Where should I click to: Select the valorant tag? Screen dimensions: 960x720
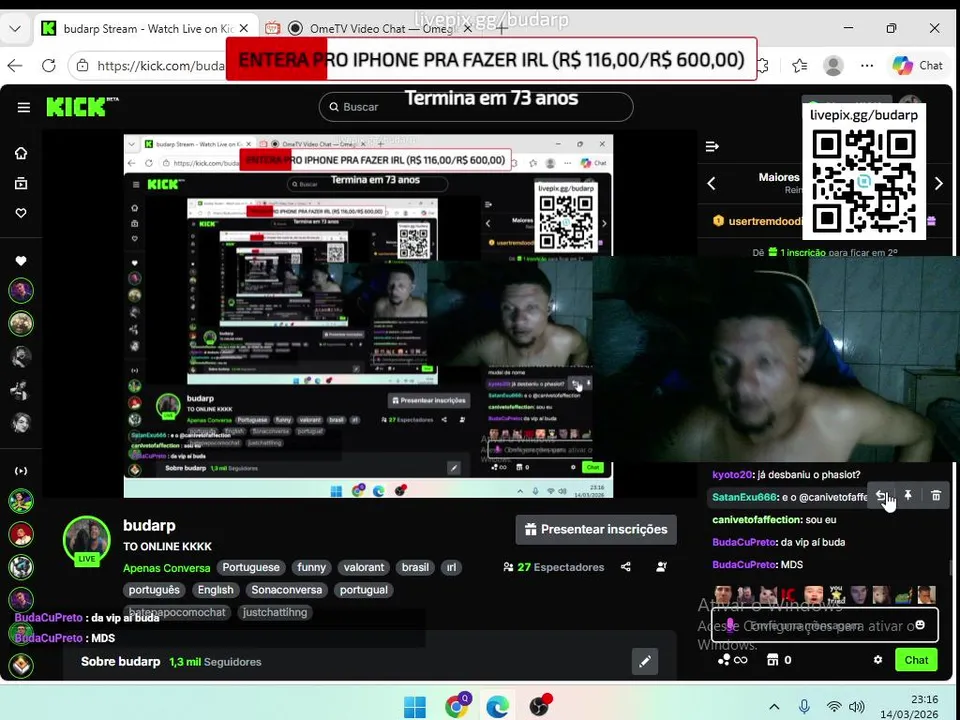coord(364,568)
